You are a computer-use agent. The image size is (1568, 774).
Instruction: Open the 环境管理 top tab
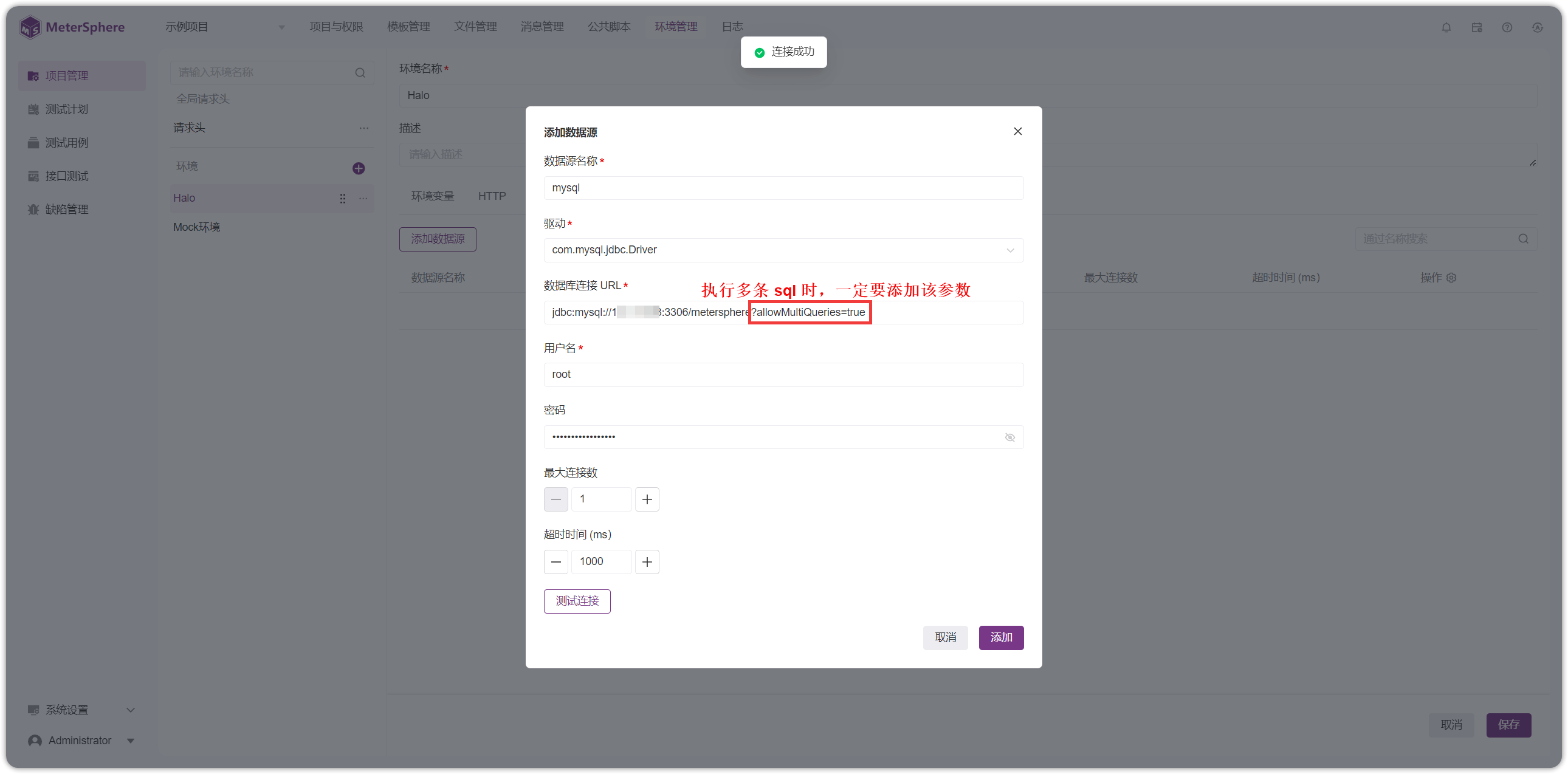point(676,27)
